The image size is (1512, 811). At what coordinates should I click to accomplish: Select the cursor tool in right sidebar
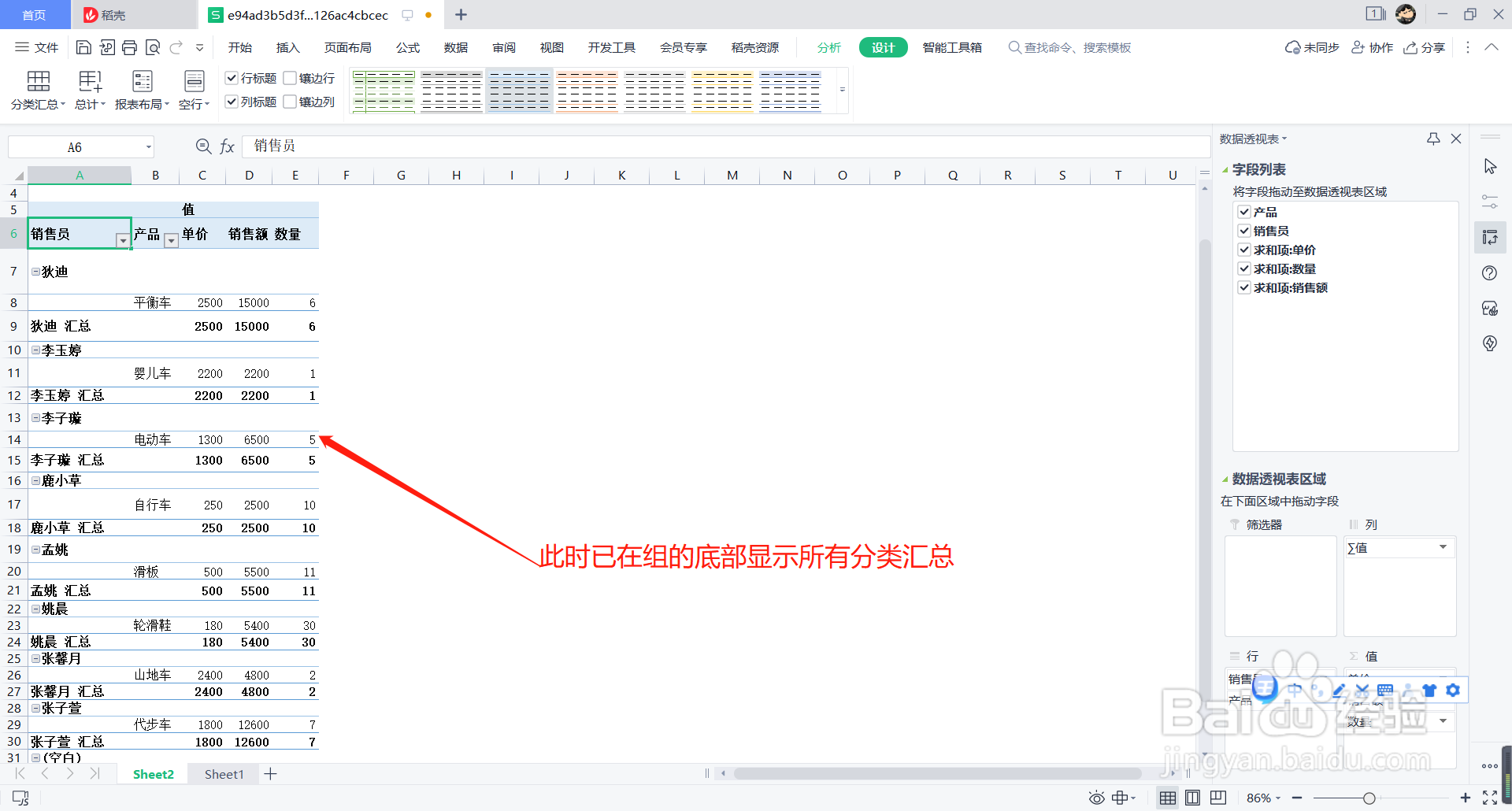(x=1490, y=167)
